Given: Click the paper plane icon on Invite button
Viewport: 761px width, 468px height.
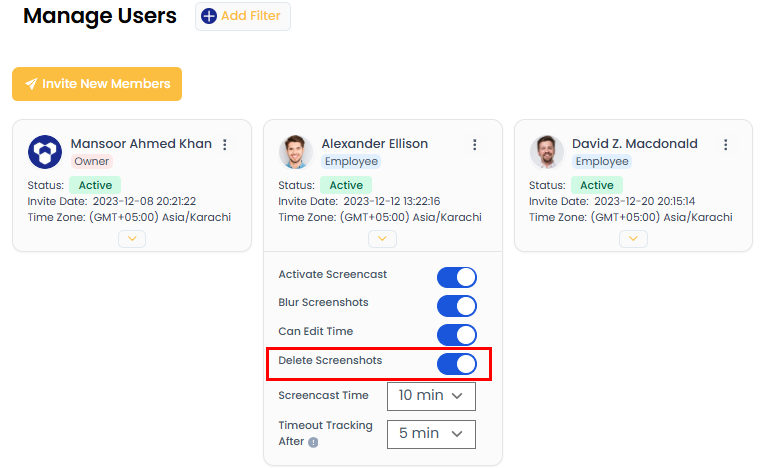Looking at the screenshot, I should point(31,85).
